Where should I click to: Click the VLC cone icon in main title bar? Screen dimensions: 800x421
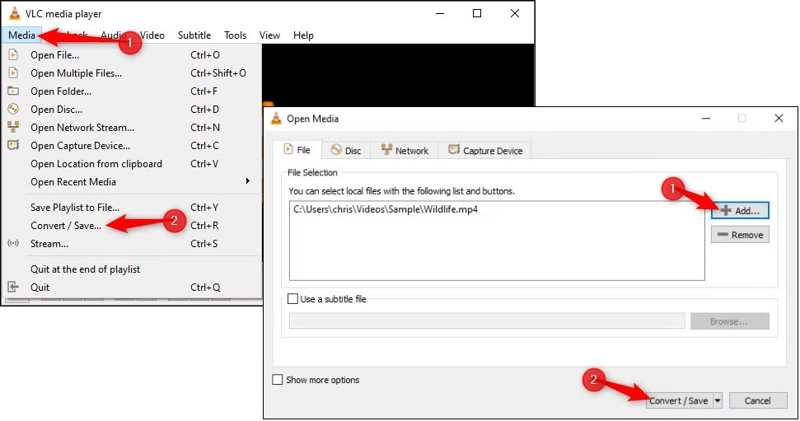click(x=15, y=13)
